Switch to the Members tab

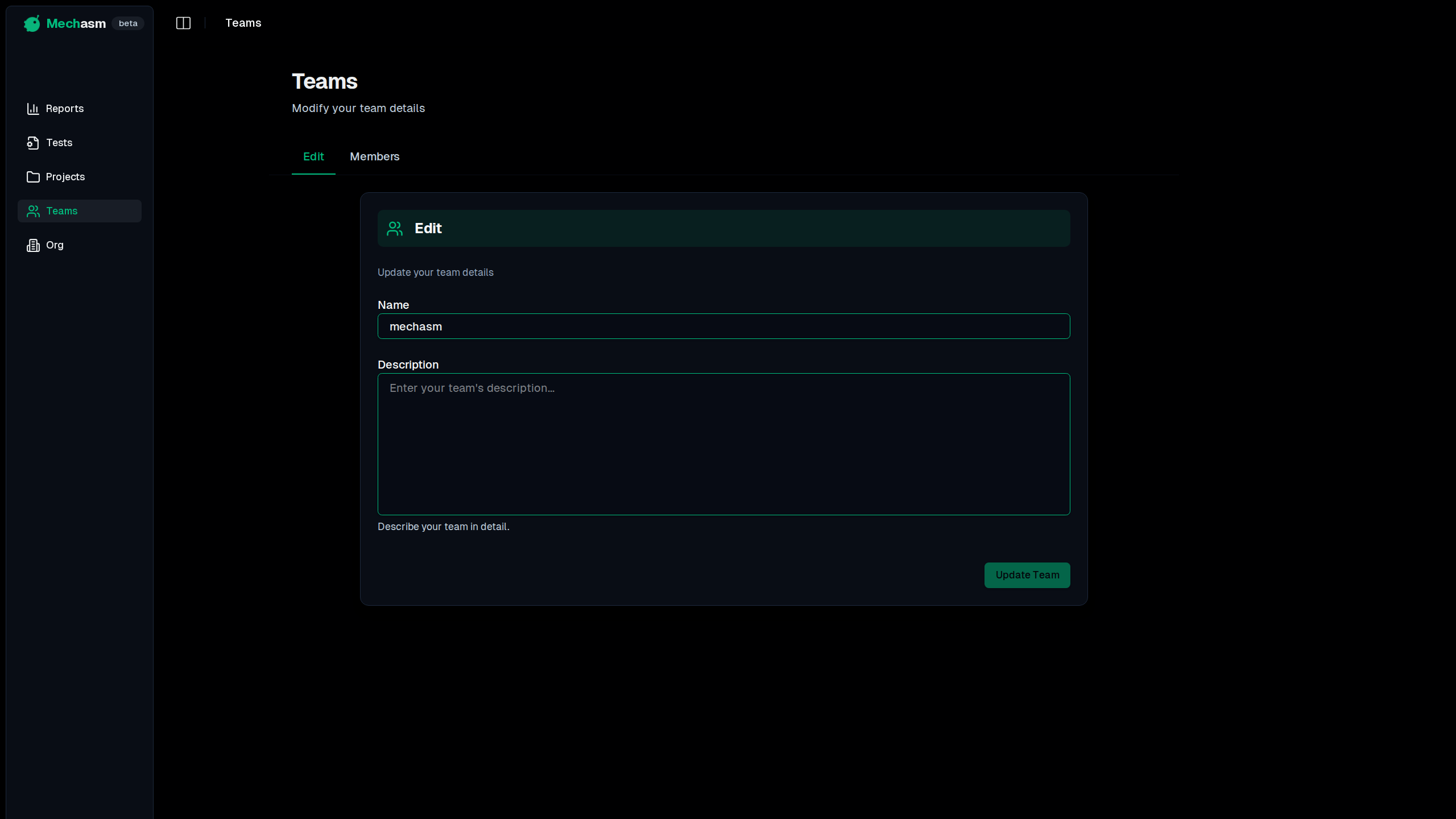pyautogui.click(x=374, y=156)
